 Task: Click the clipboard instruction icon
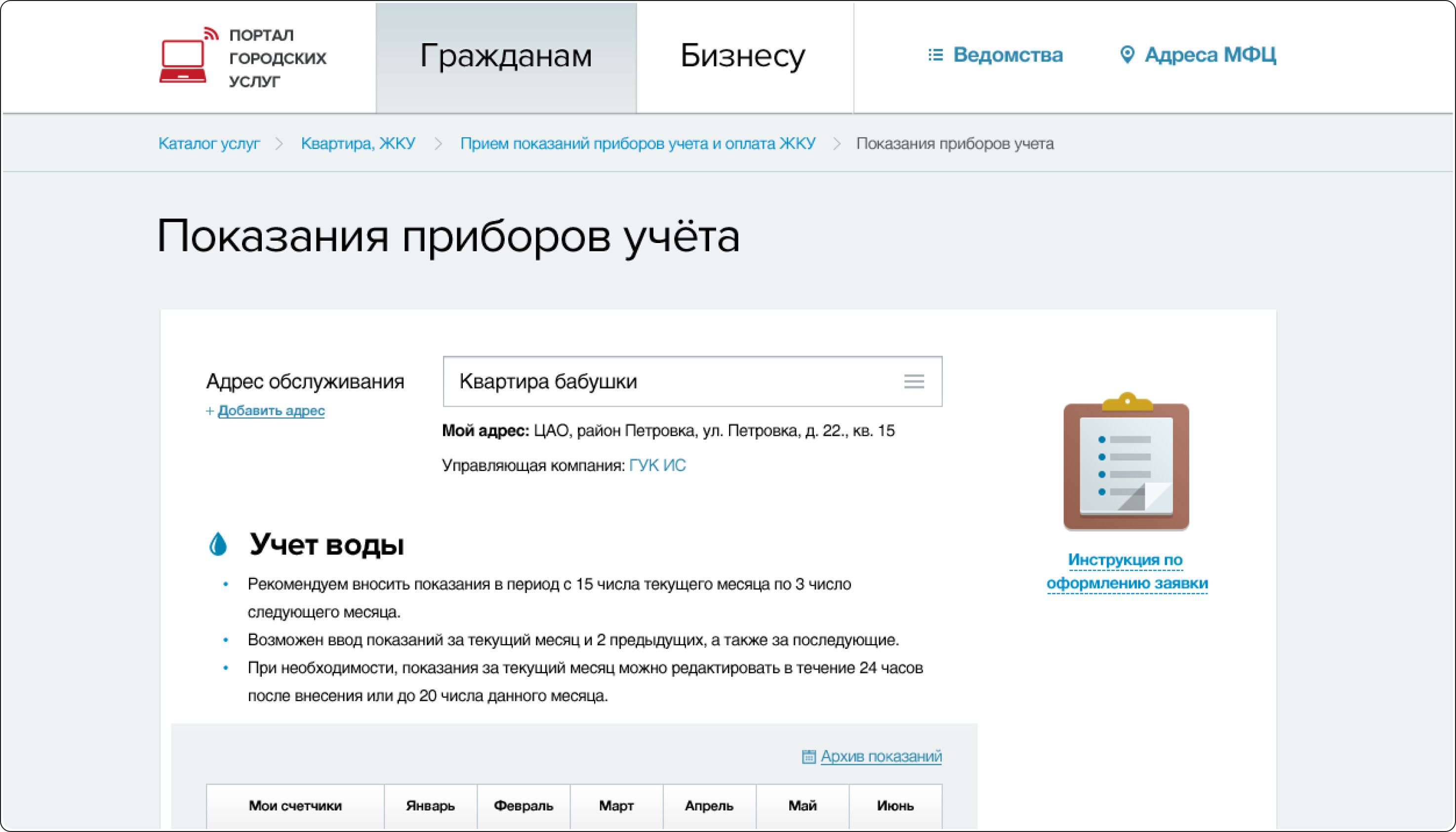pyautogui.click(x=1126, y=462)
